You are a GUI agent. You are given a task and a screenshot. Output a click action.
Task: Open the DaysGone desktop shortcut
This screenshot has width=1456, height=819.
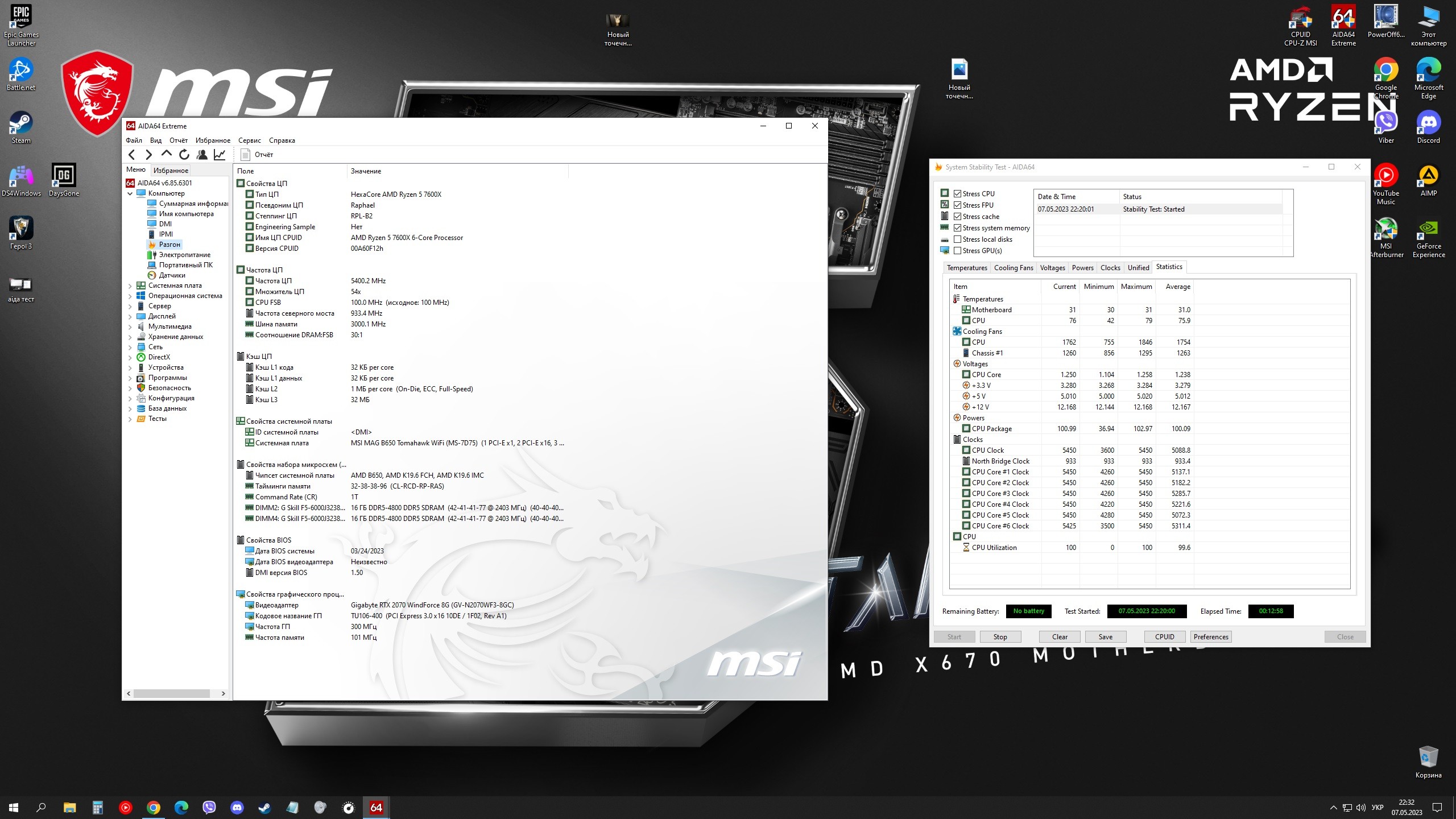click(64, 180)
